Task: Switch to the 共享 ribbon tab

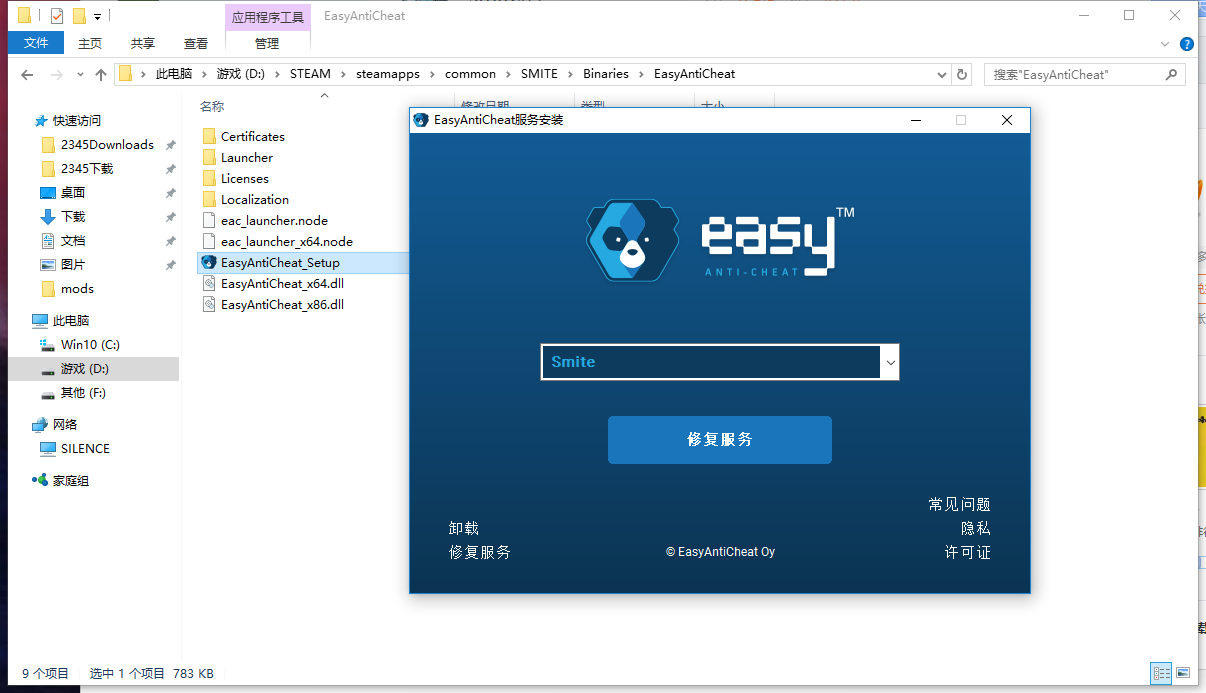Action: 143,43
